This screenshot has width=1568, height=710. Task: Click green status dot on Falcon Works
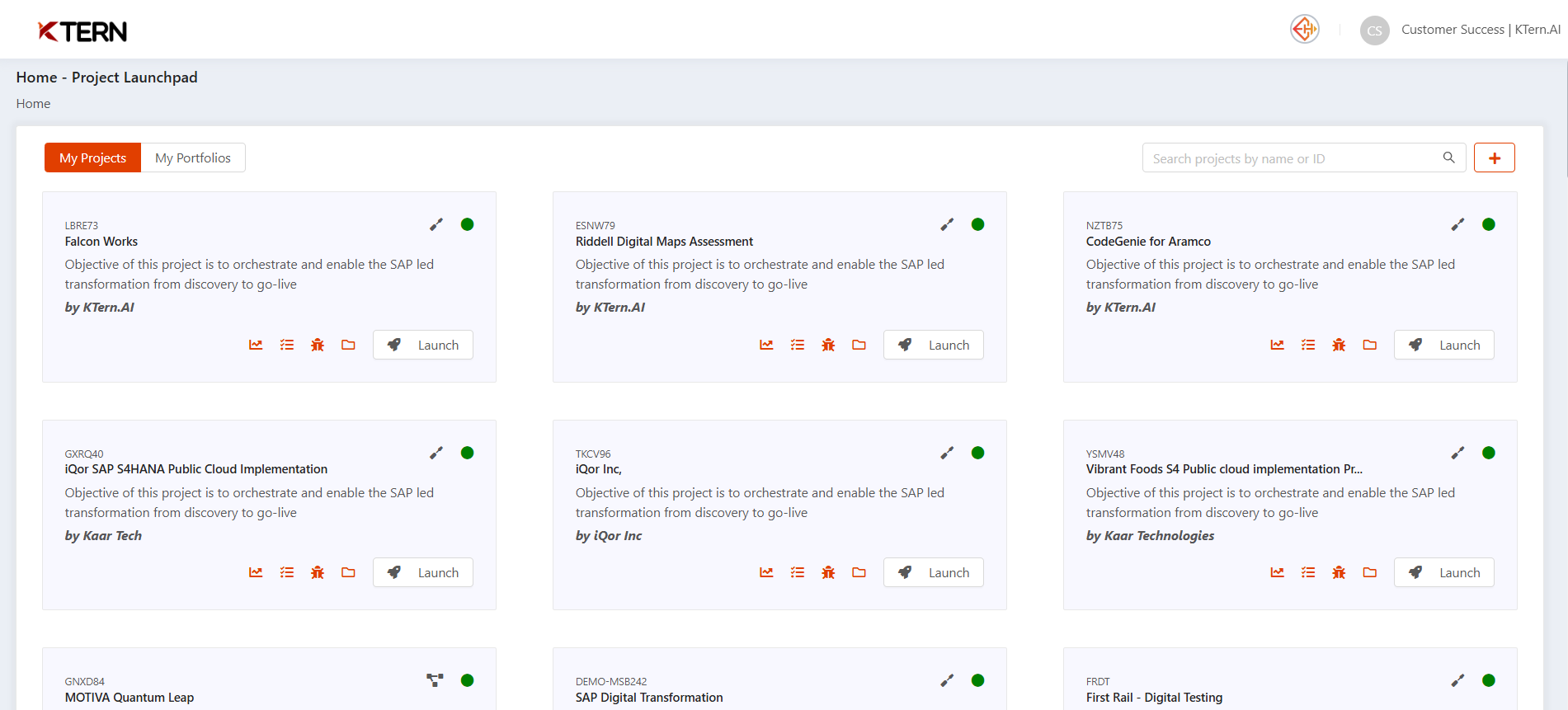[467, 224]
